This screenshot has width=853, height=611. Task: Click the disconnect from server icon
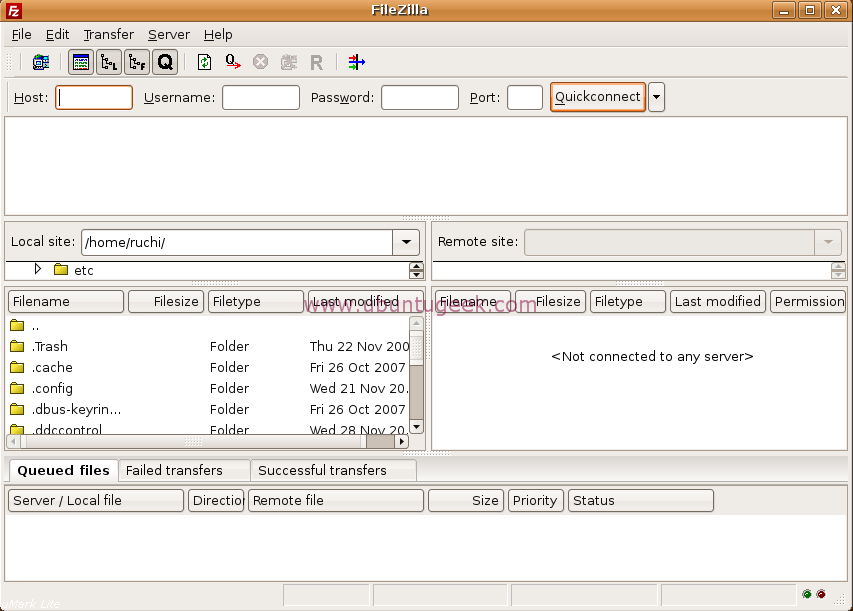click(x=288, y=63)
